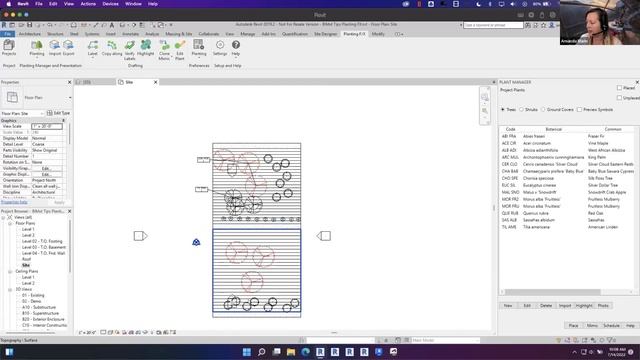
Task: Click the Place button in Plant Manager
Action: (573, 325)
